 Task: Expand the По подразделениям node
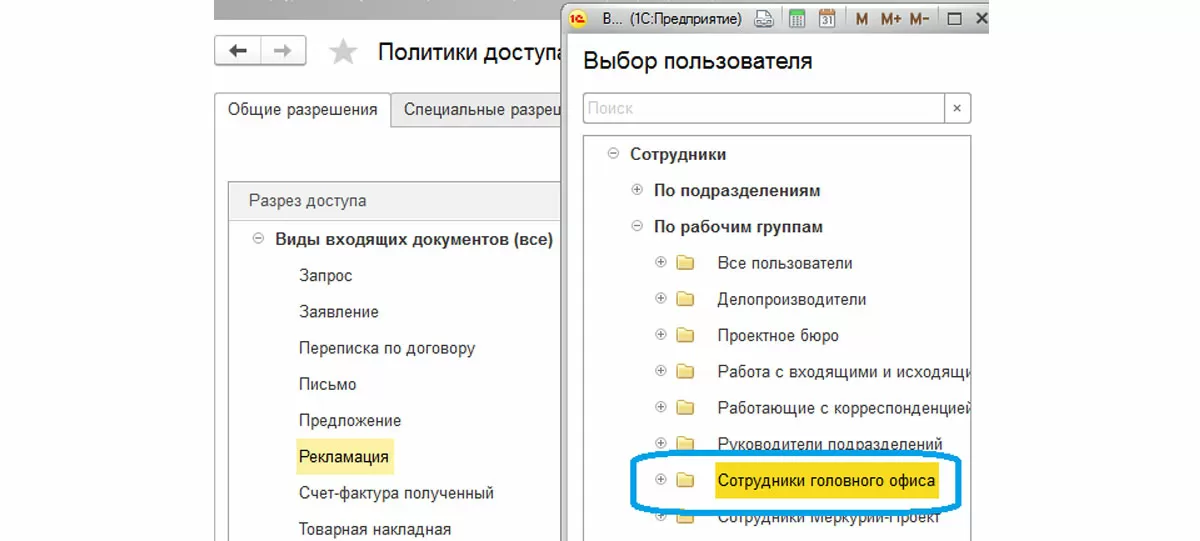[x=637, y=190]
